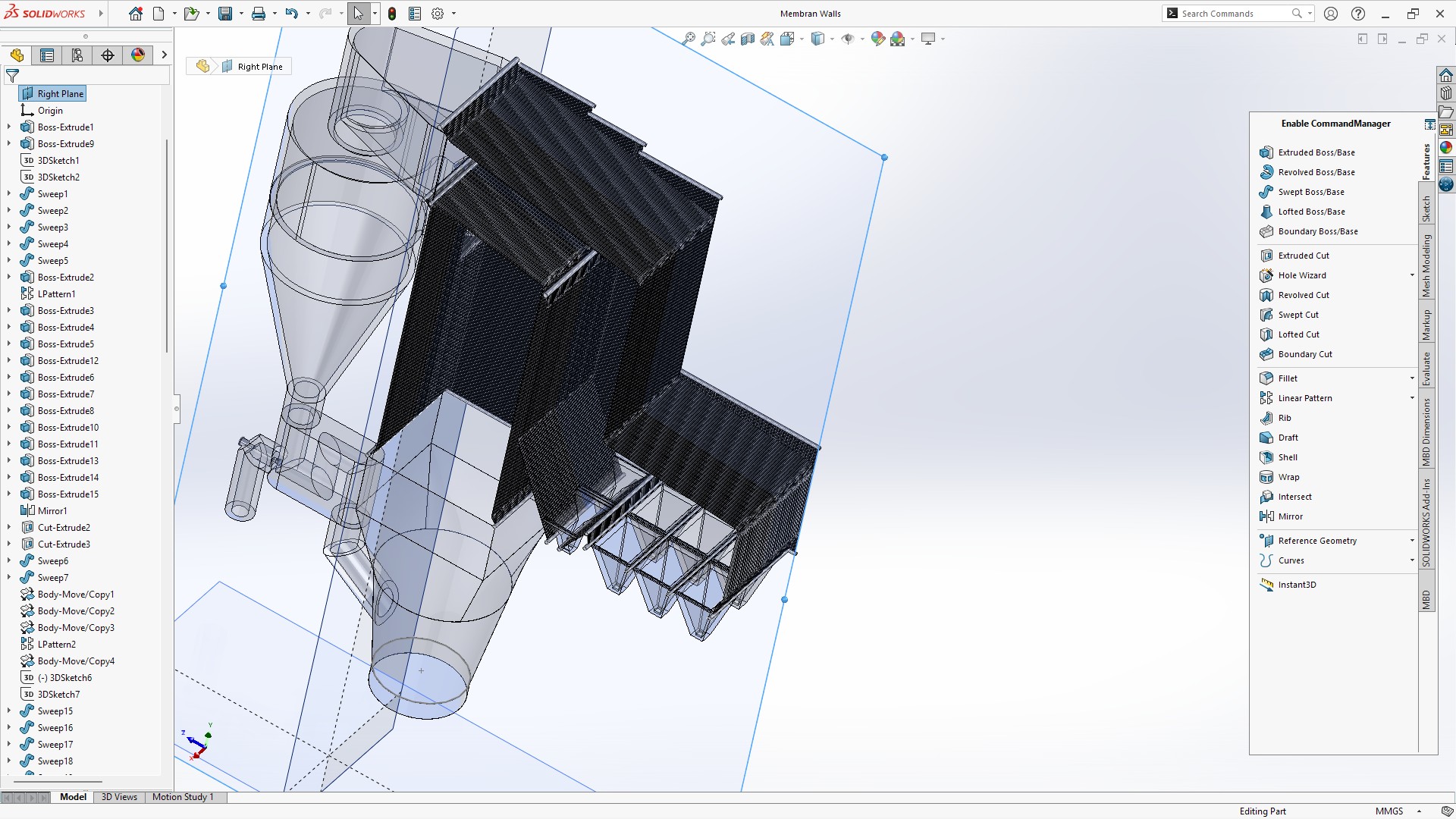Select the Zoom to Area tool
1456x819 pixels.
click(708, 39)
